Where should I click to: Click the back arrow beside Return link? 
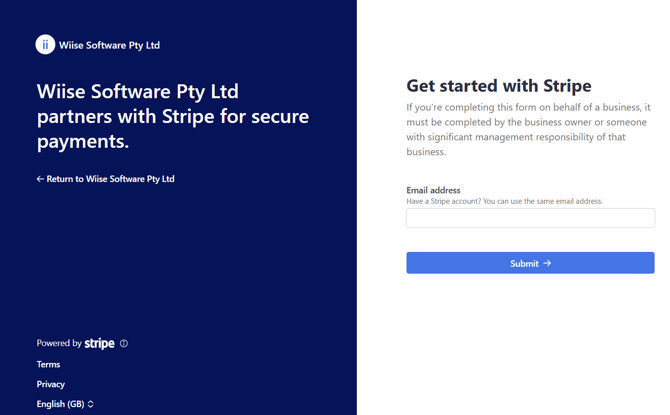click(40, 179)
